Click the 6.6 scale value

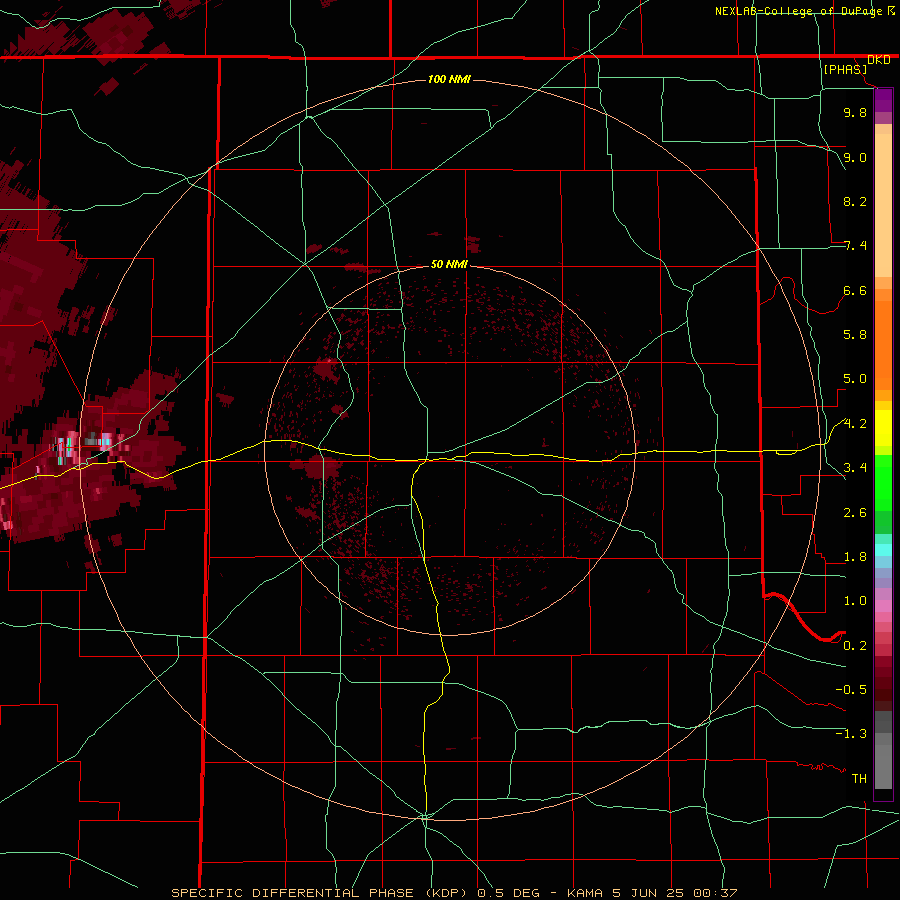pos(855,290)
